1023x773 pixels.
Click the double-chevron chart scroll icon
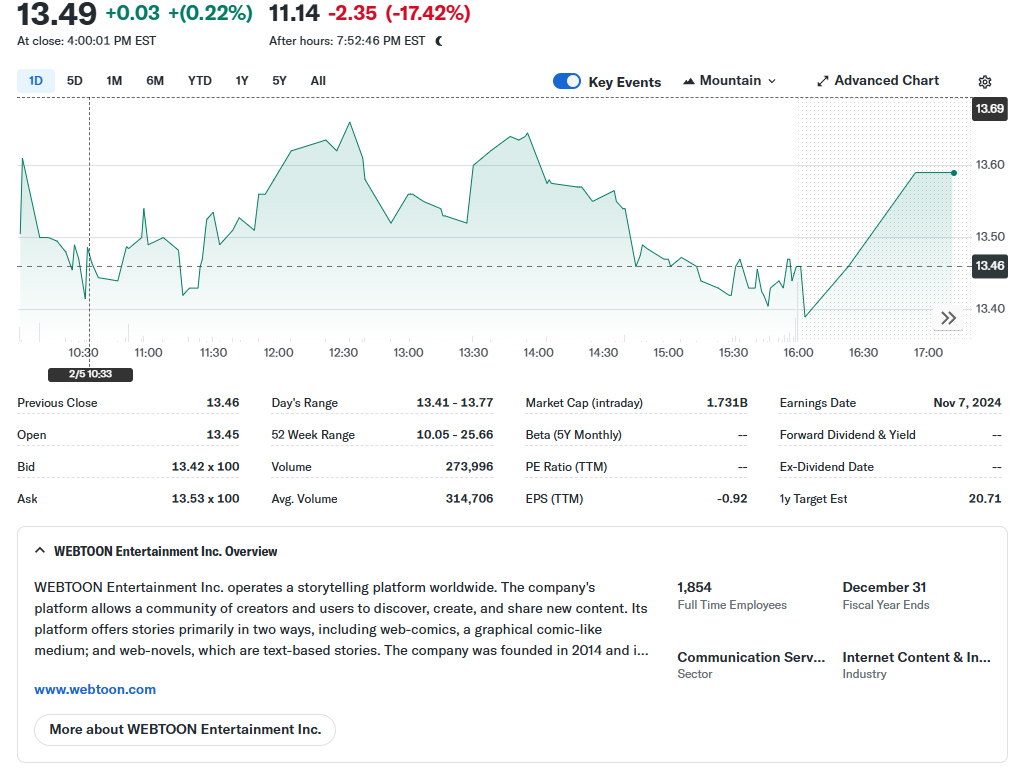click(949, 318)
